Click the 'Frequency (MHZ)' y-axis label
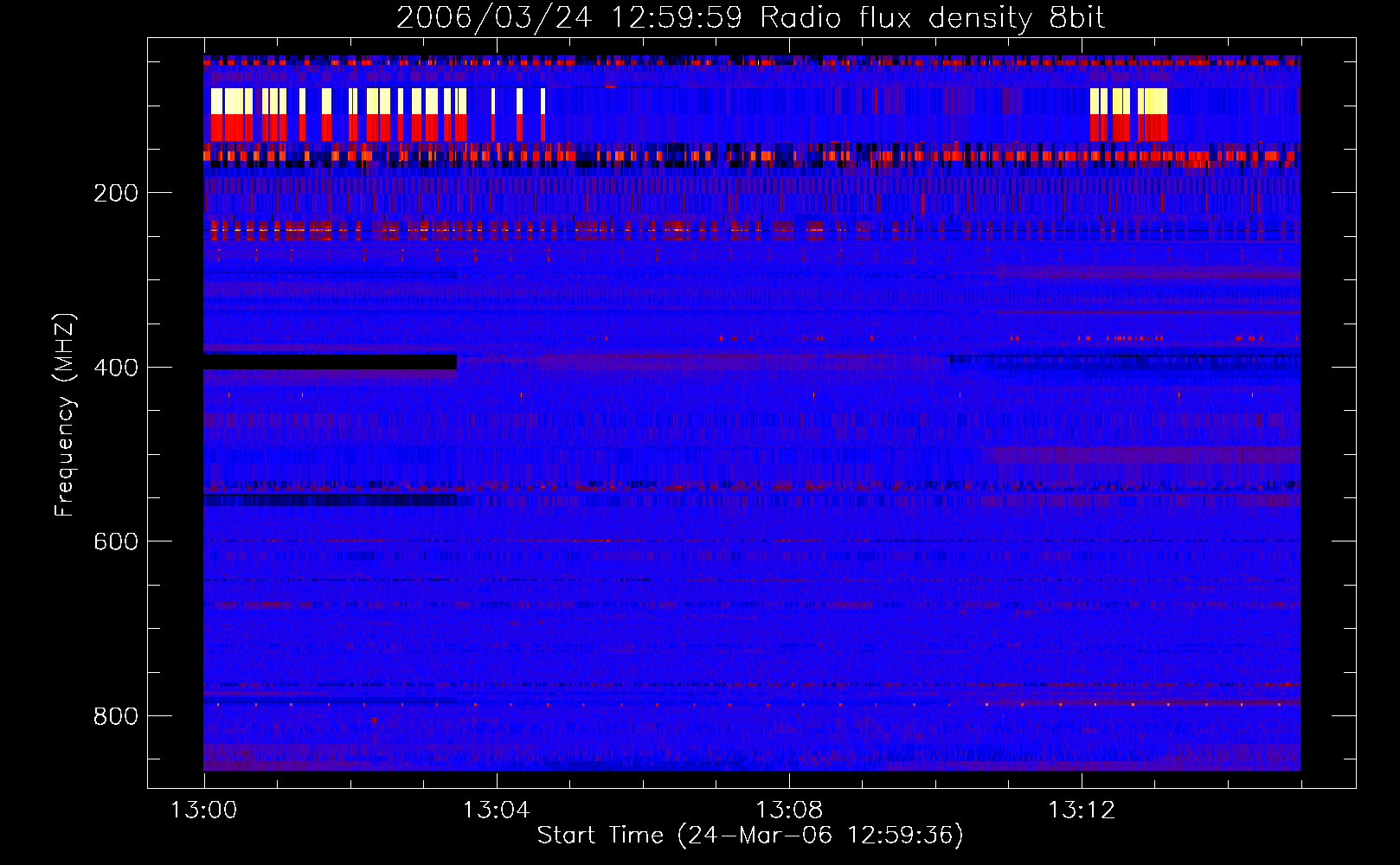Image resolution: width=1400 pixels, height=865 pixels. pyautogui.click(x=65, y=415)
